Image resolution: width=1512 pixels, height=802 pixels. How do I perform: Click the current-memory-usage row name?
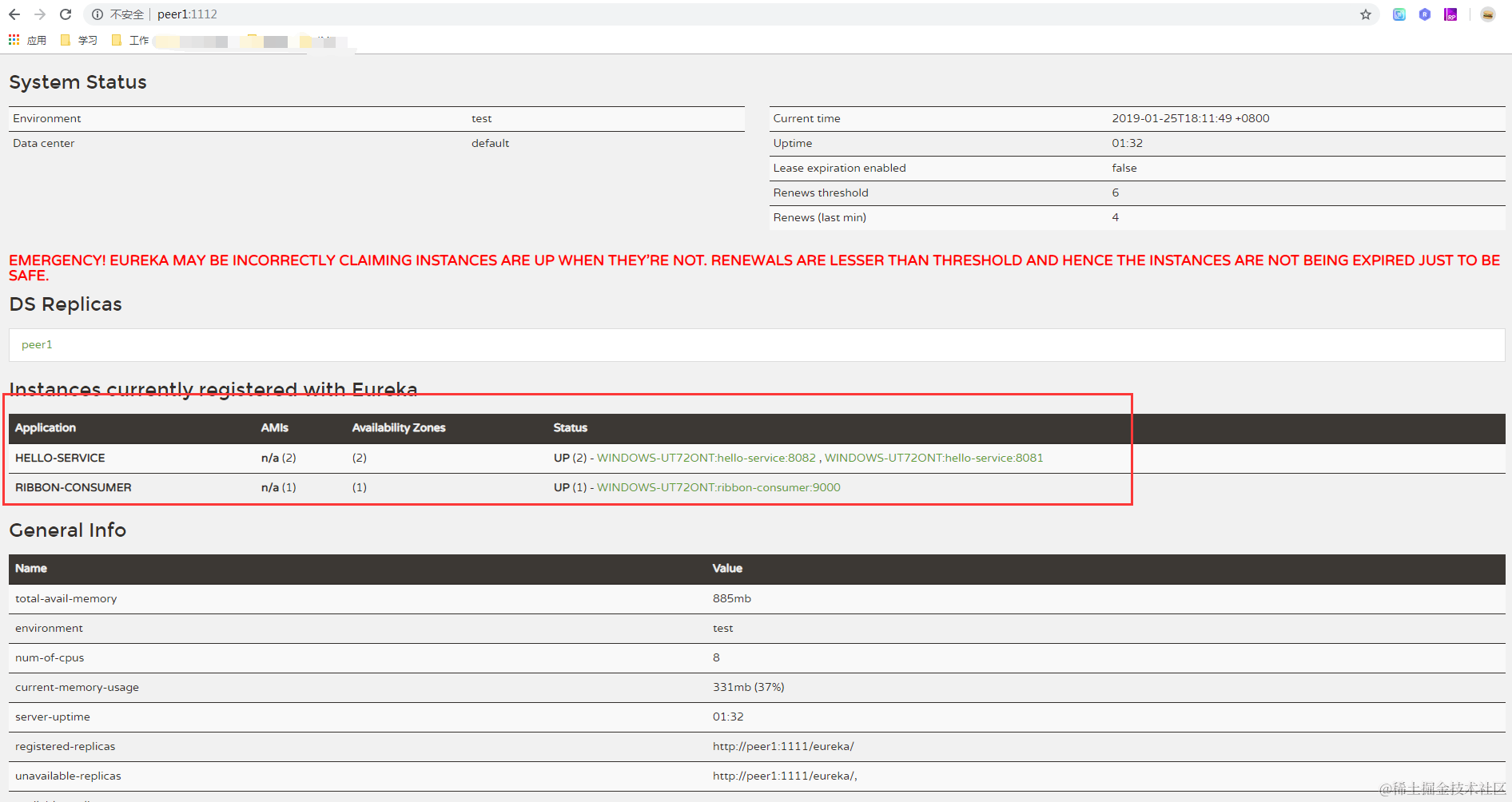(x=77, y=687)
